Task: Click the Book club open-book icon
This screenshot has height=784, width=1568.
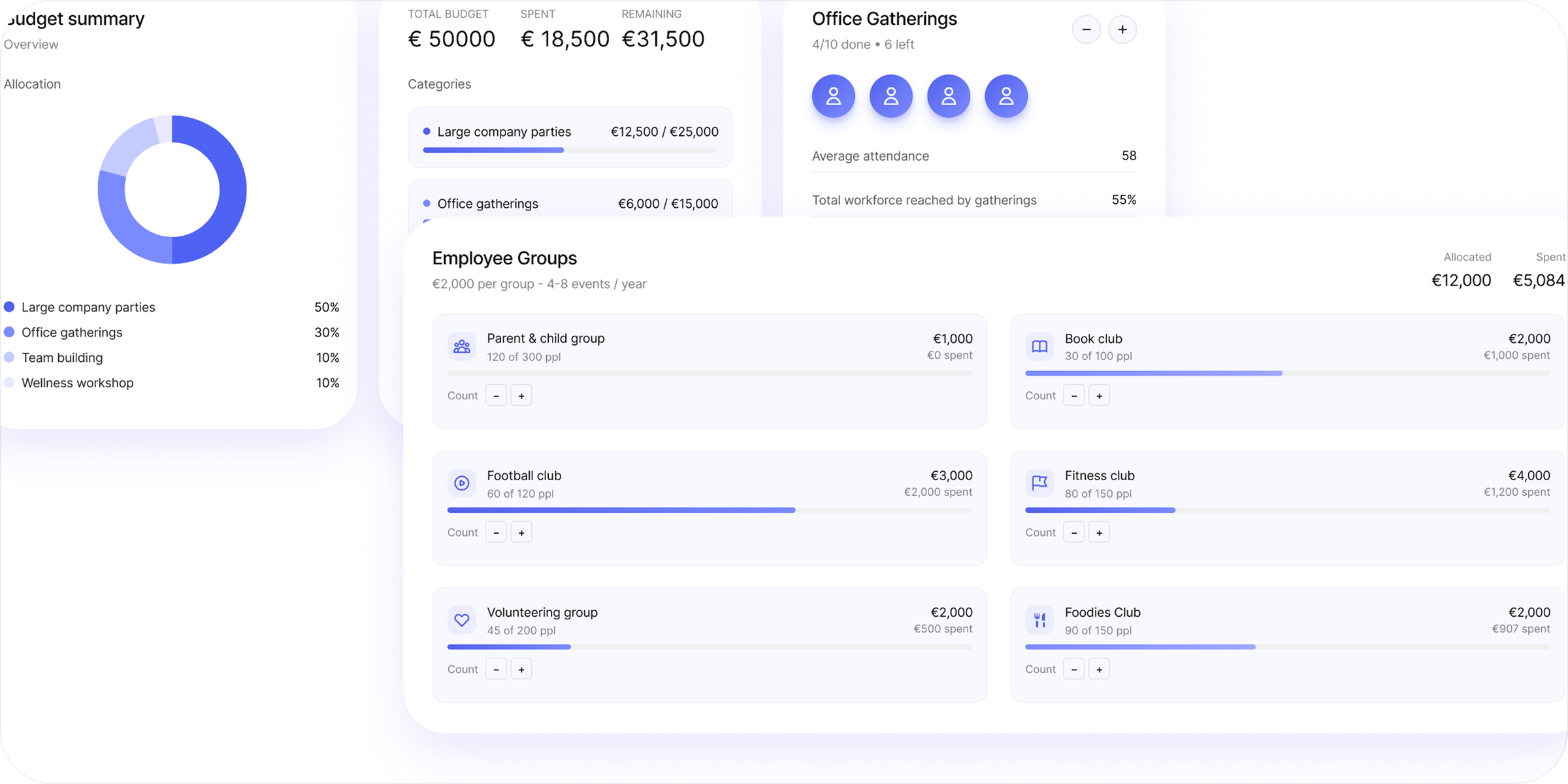Action: pos(1039,346)
